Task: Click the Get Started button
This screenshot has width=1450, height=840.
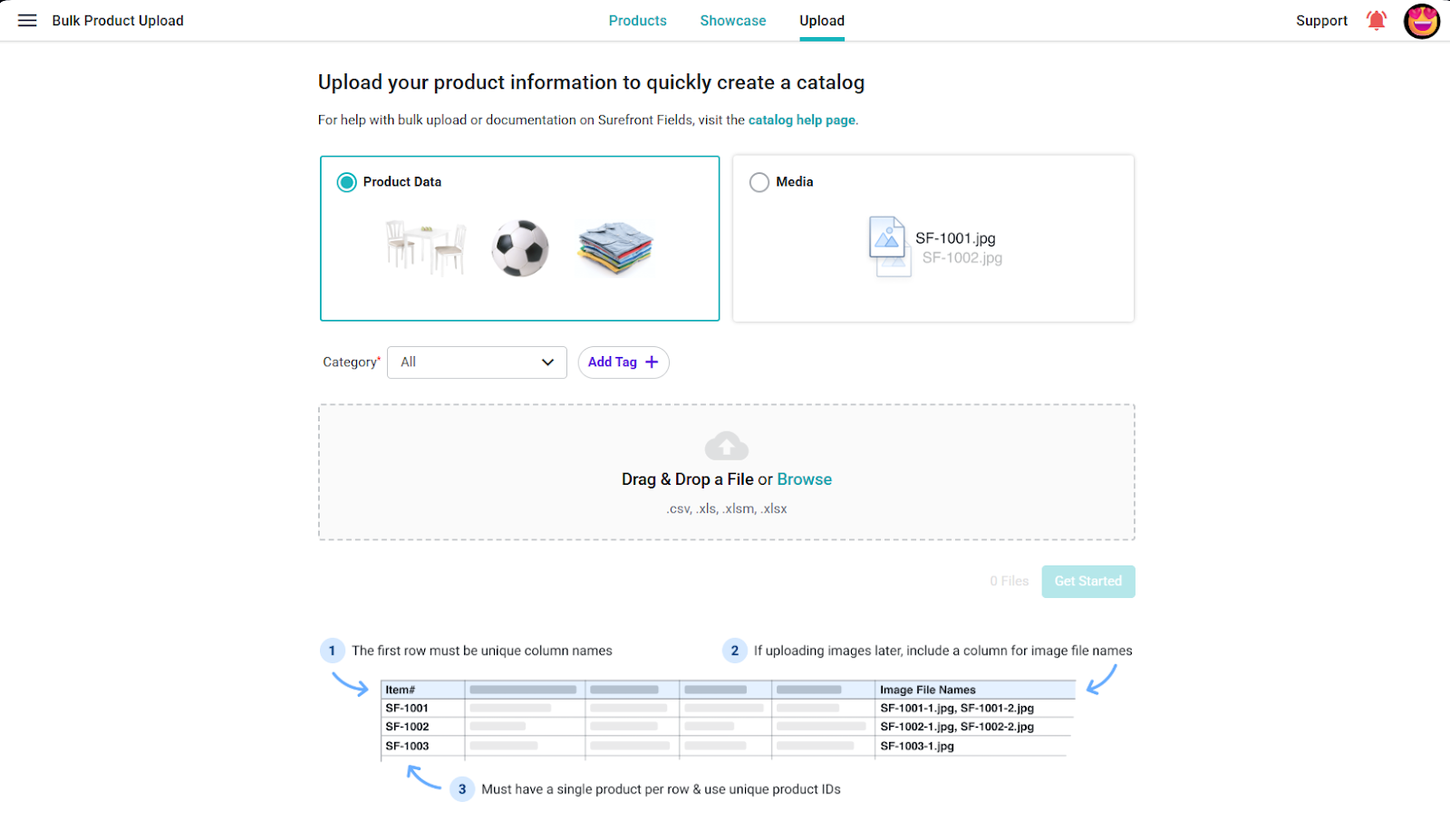Action: click(1088, 582)
